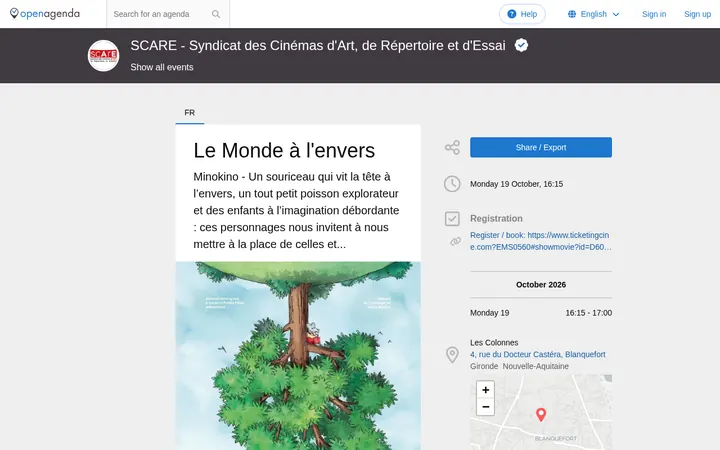Open the Sign up link
The height and width of the screenshot is (450, 720).
click(697, 14)
